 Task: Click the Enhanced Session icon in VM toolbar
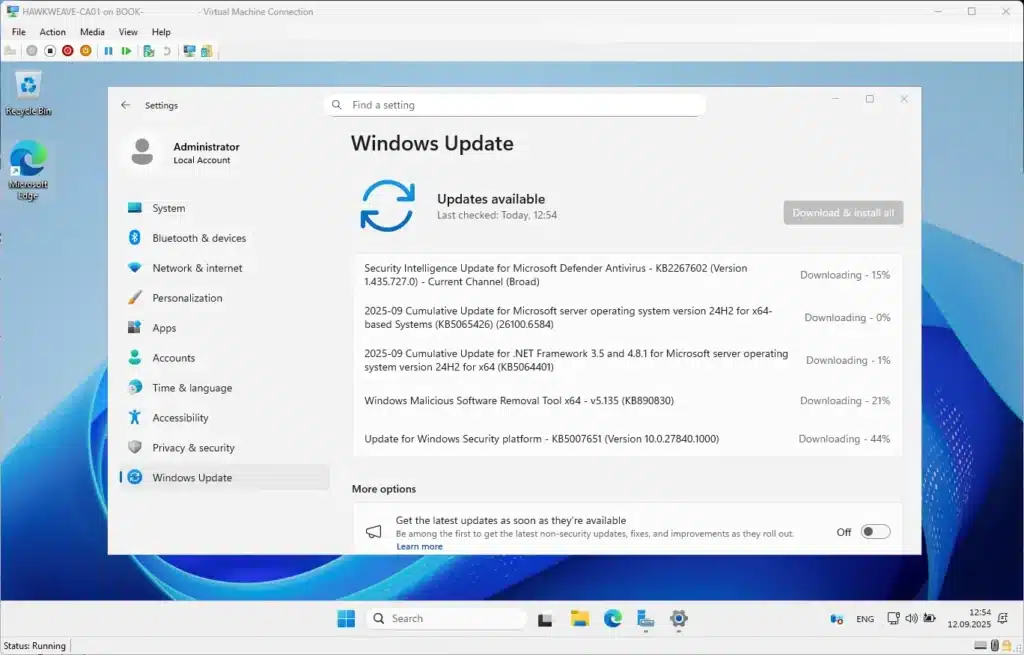[189, 50]
